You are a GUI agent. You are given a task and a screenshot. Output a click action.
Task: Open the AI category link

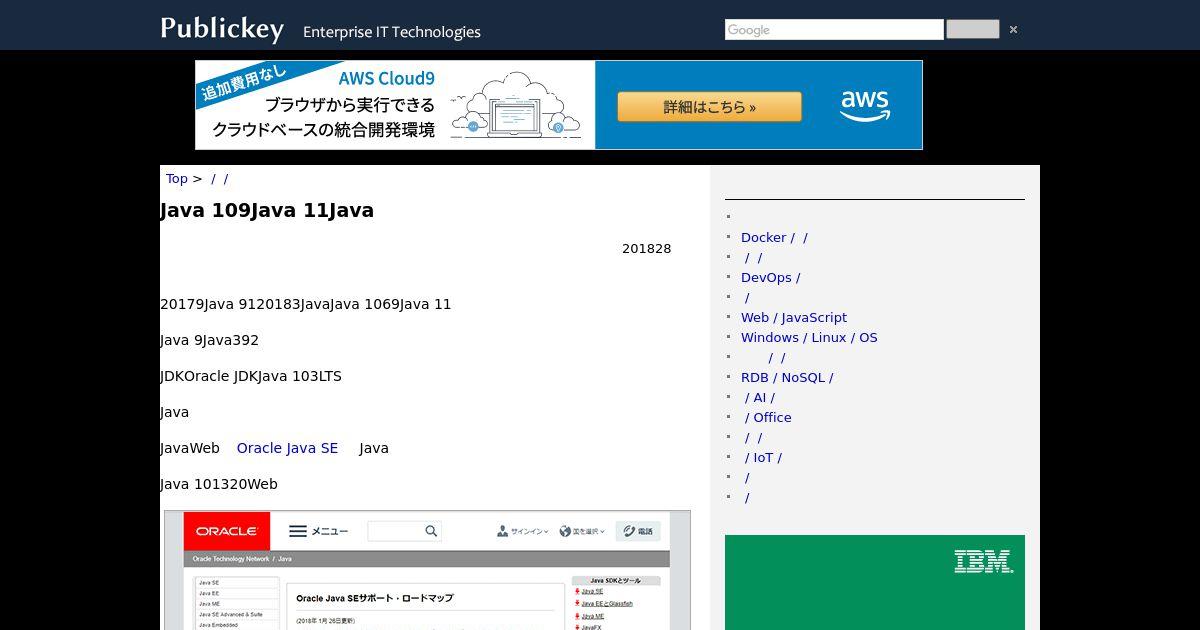760,397
